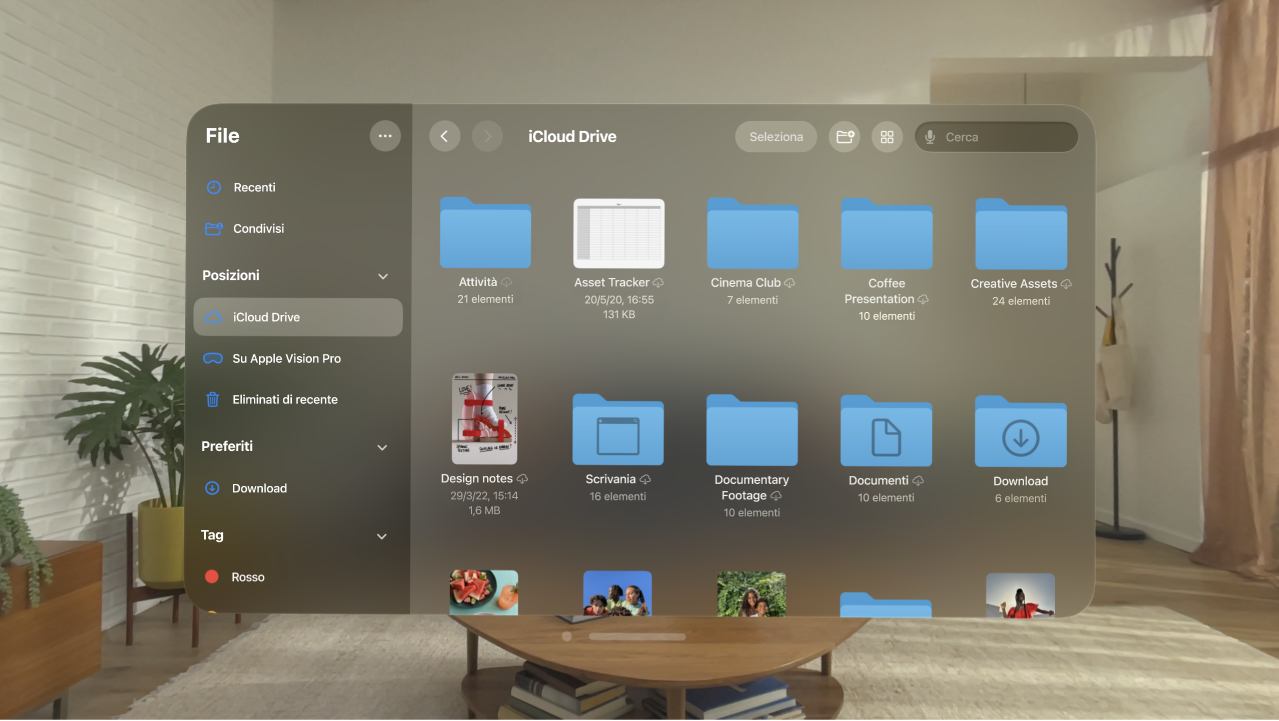The image size is (1279, 721).
Task: Click the Cerca search field
Action: pos(996,137)
